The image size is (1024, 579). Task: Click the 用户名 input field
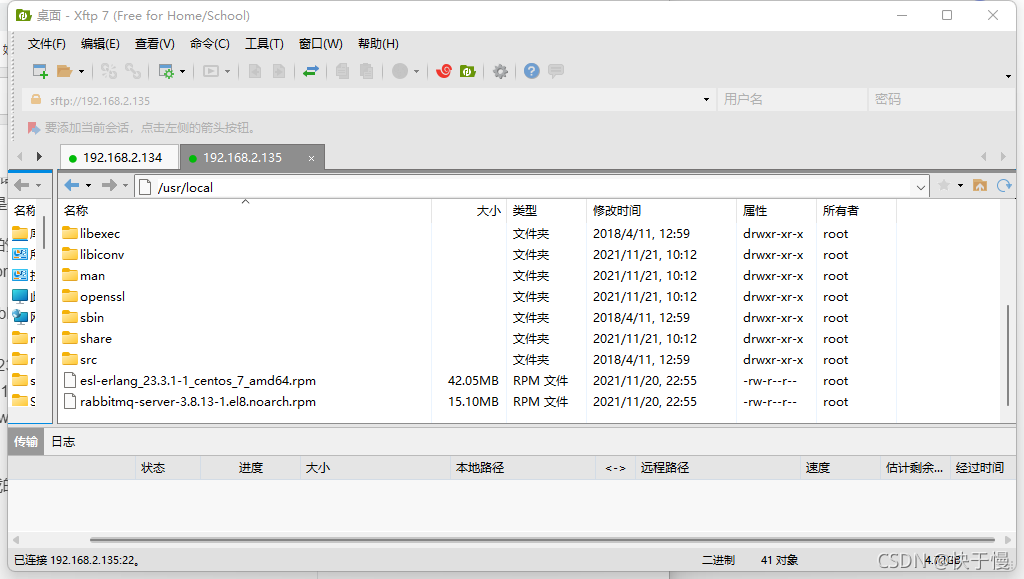pyautogui.click(x=792, y=99)
